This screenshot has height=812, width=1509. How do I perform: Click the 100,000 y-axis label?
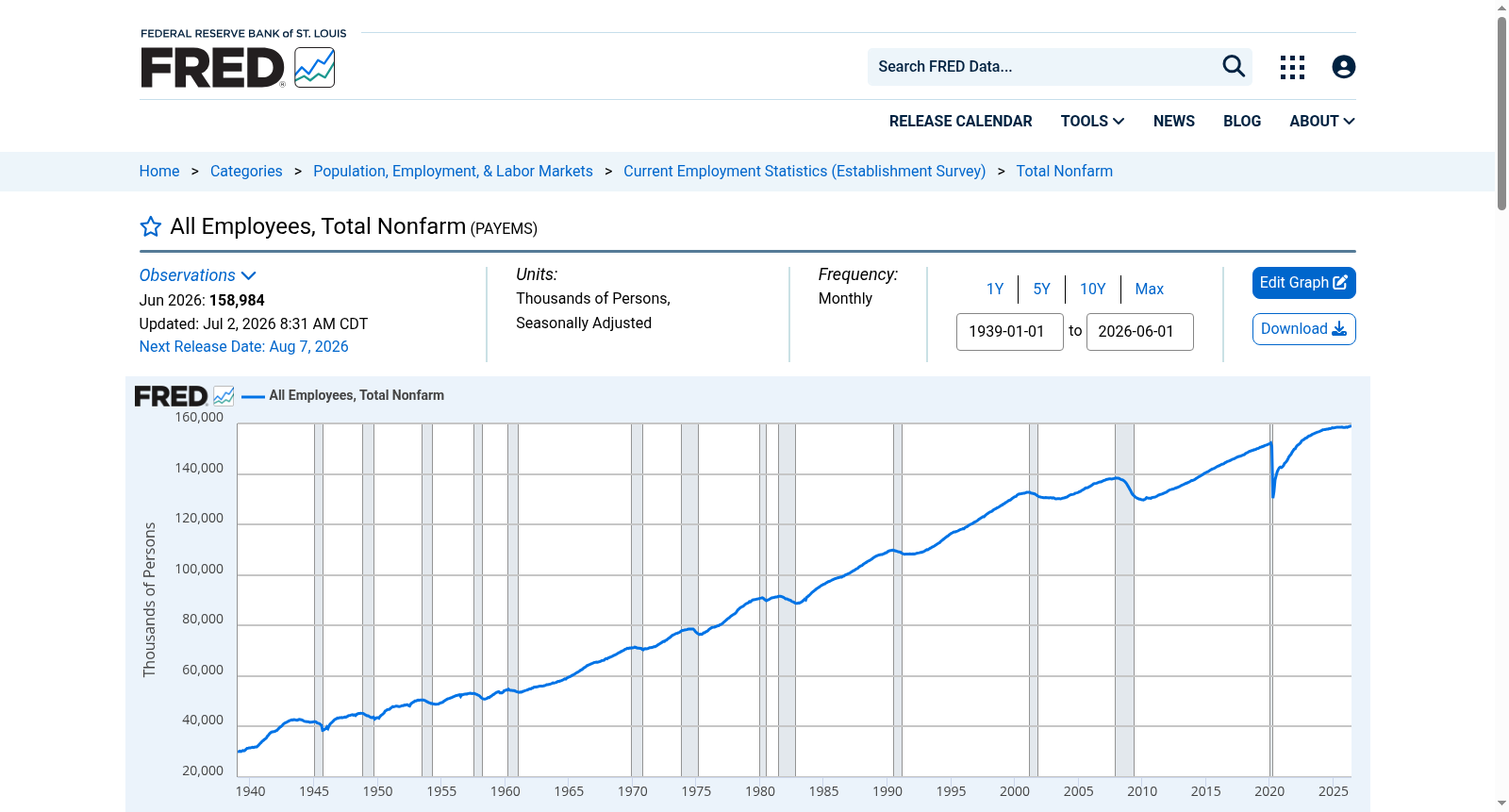click(x=199, y=569)
